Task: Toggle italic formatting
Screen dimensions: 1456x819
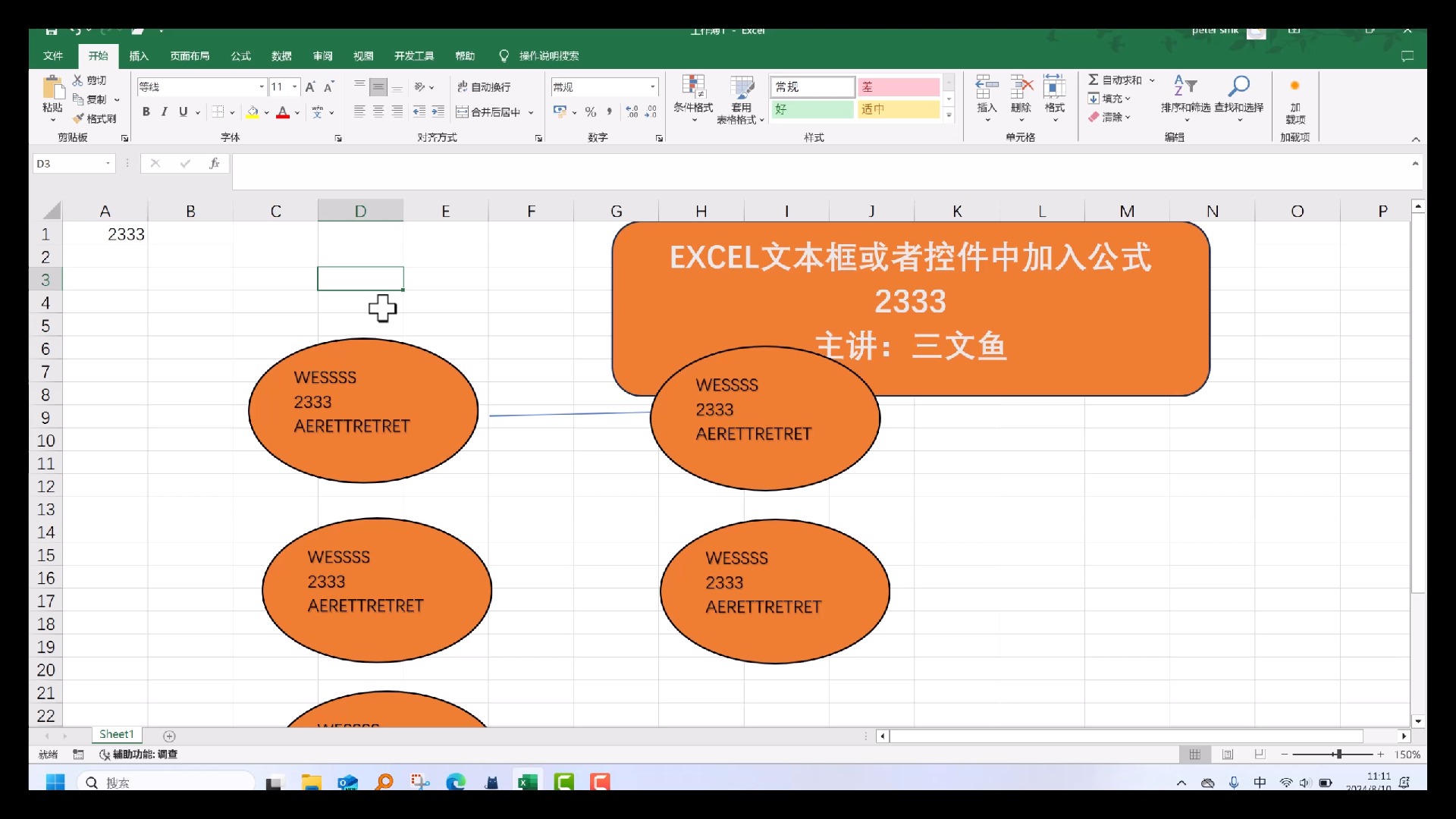Action: pos(164,111)
